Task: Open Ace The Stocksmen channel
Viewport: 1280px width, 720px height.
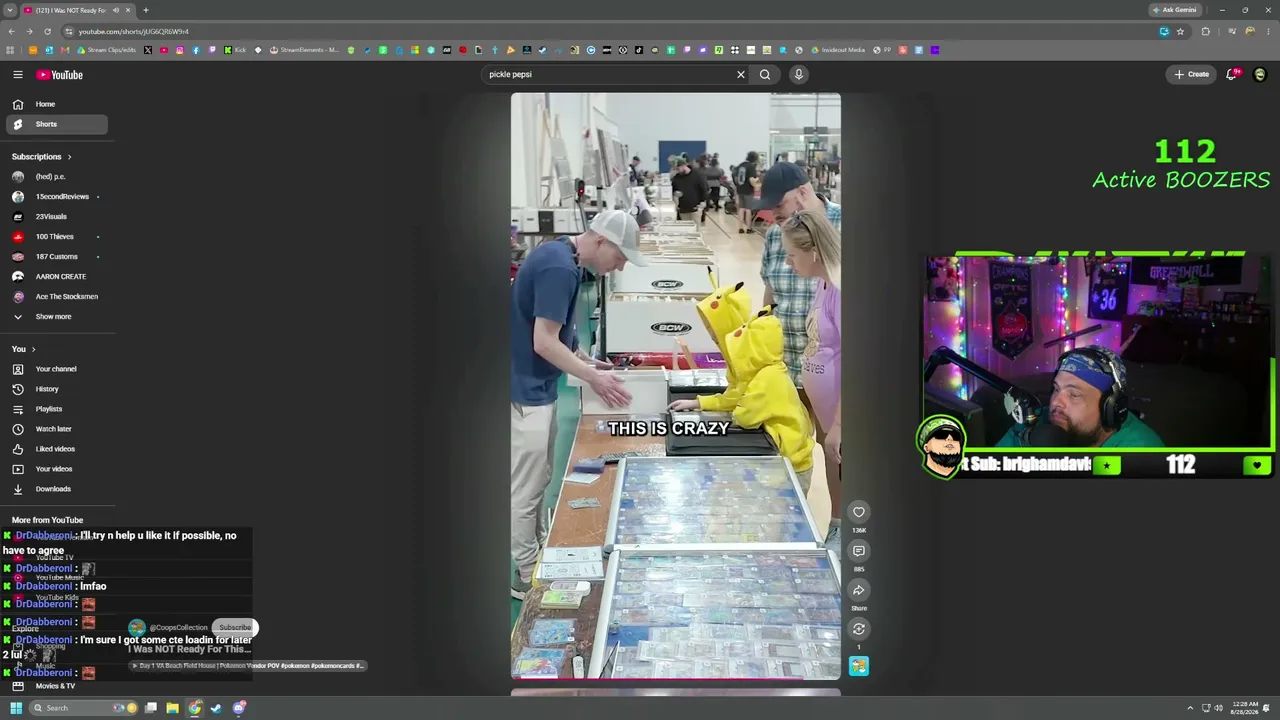Action: tap(56, 297)
